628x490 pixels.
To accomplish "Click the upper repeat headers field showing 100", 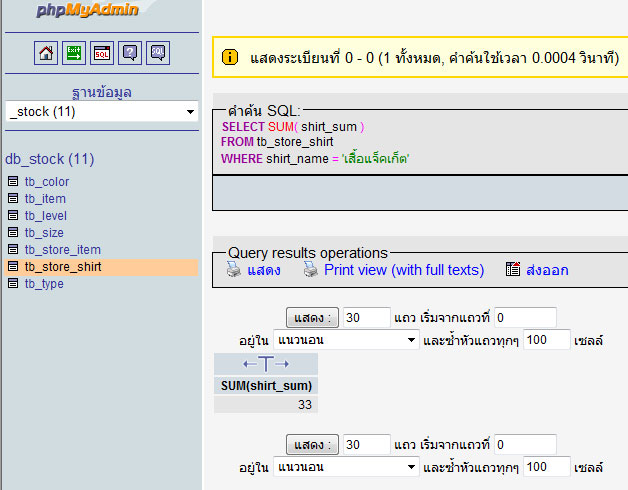I will pos(546,340).
